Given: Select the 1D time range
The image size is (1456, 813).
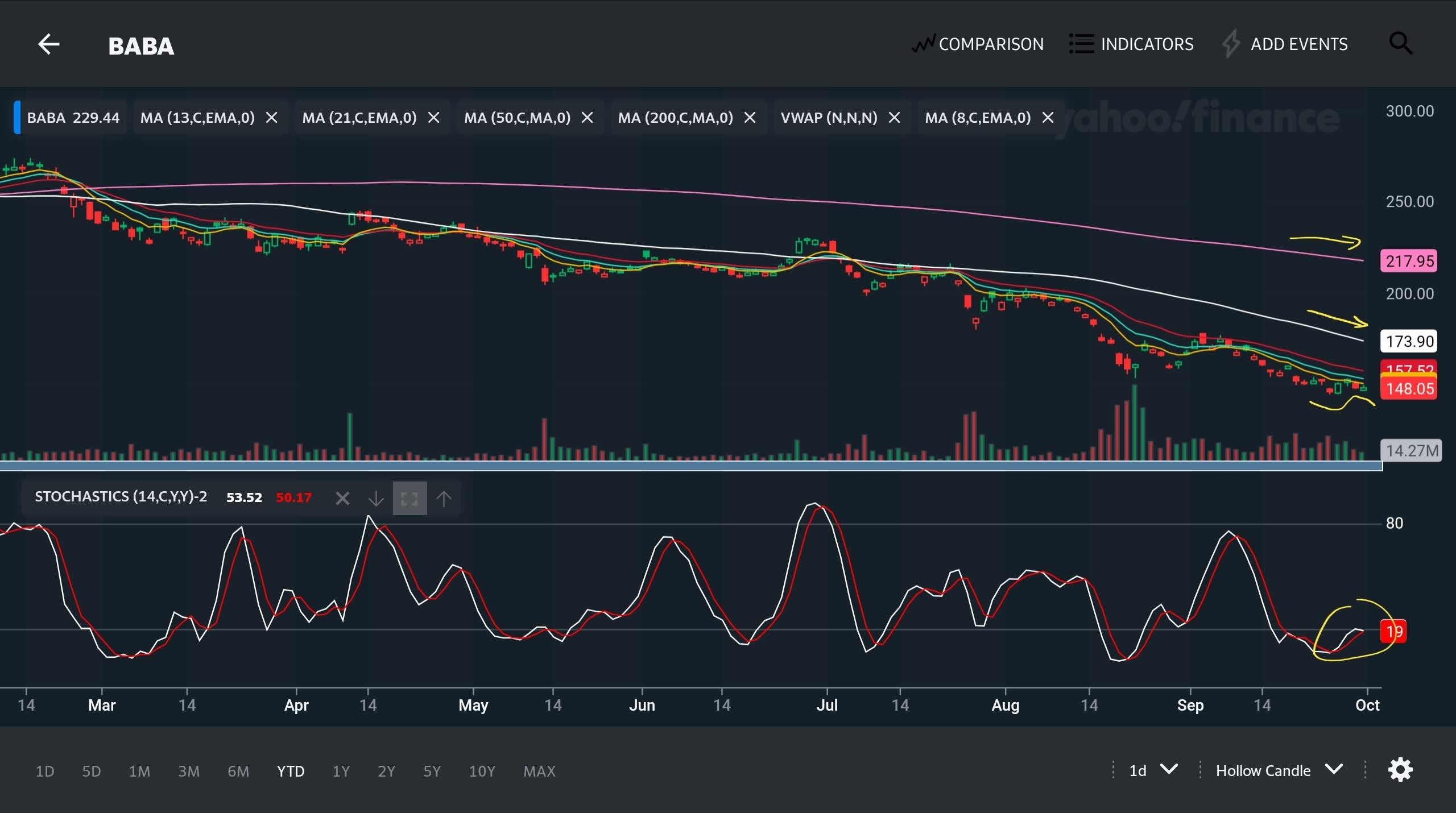Looking at the screenshot, I should (x=45, y=771).
